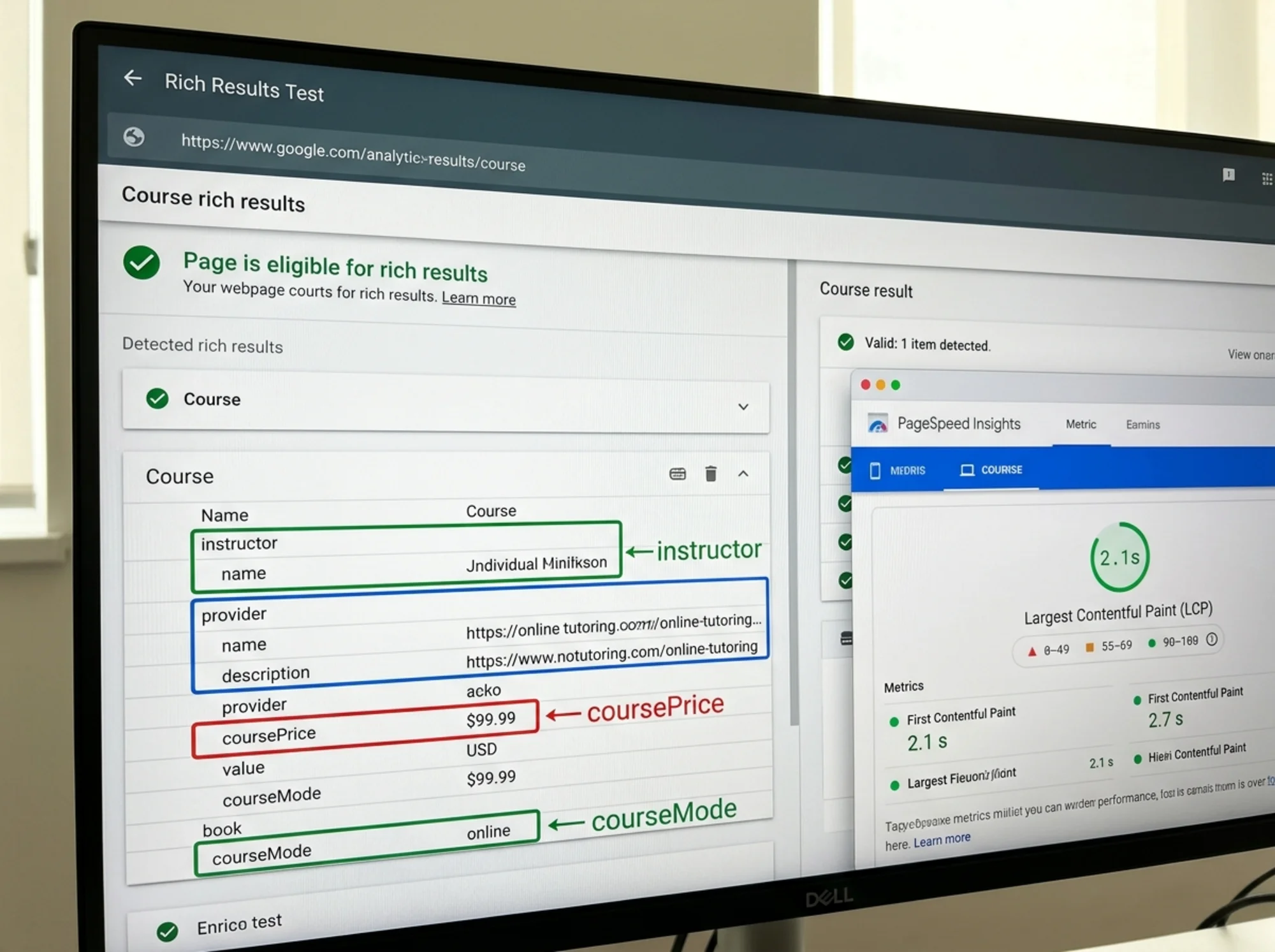The height and width of the screenshot is (952, 1275).
Task: Click the green dot of PageSpeed window
Action: [896, 384]
